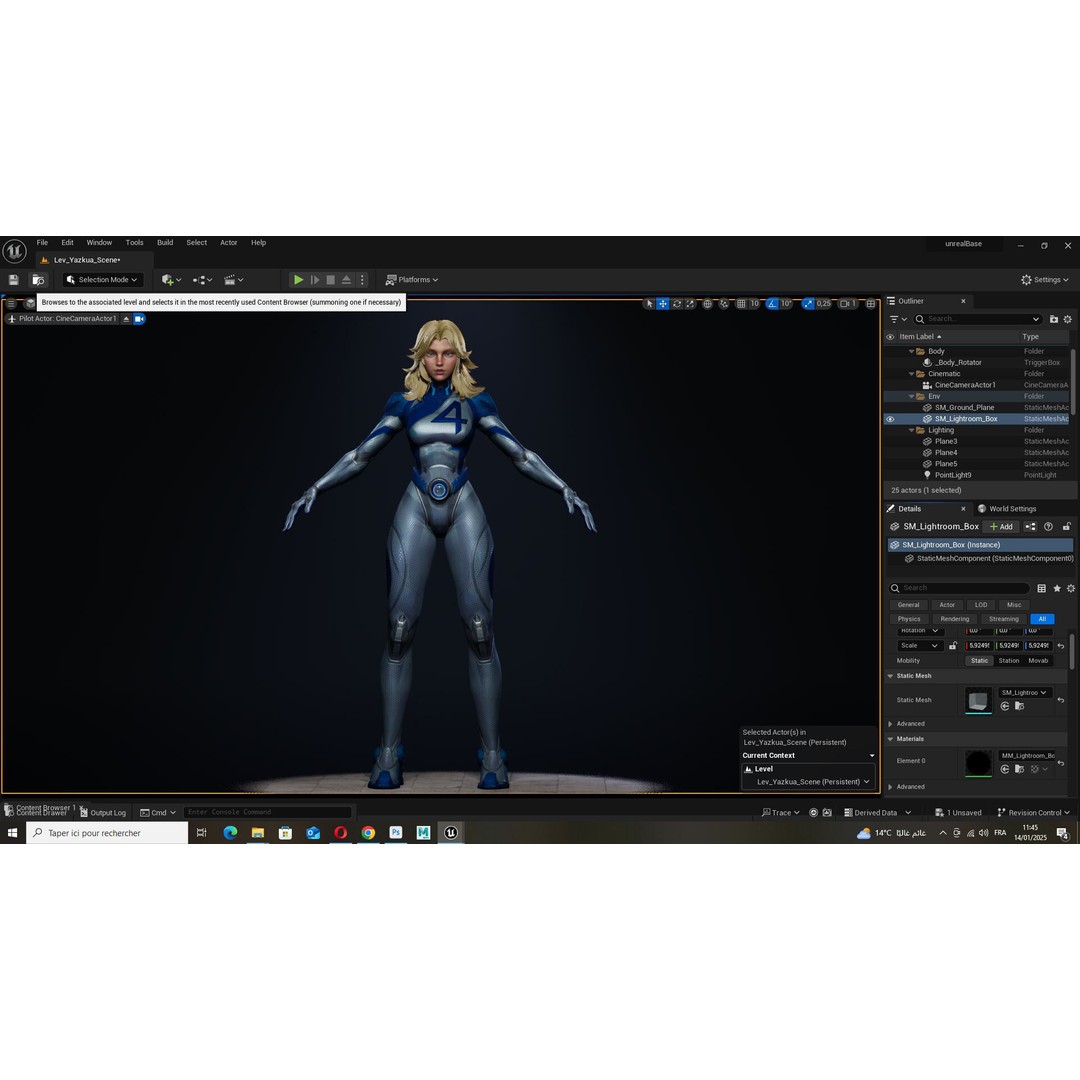The height and width of the screenshot is (1080, 1080).
Task: Switch to World Settings tab
Action: [x=1006, y=509]
